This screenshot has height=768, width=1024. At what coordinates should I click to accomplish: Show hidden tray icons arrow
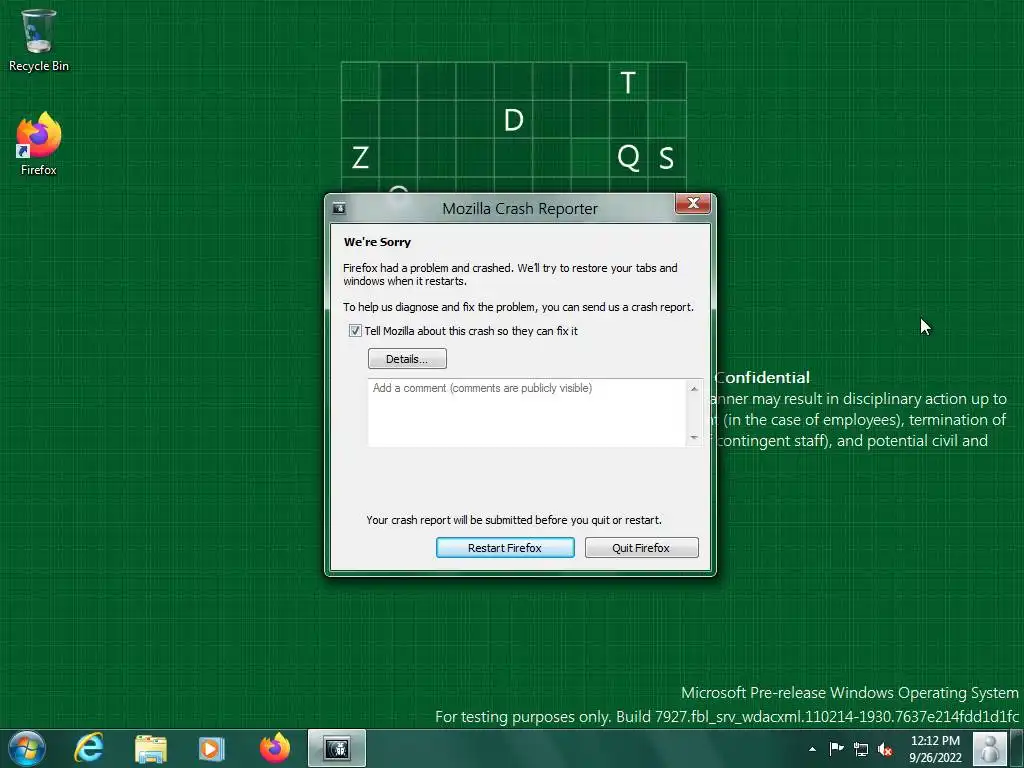point(812,749)
